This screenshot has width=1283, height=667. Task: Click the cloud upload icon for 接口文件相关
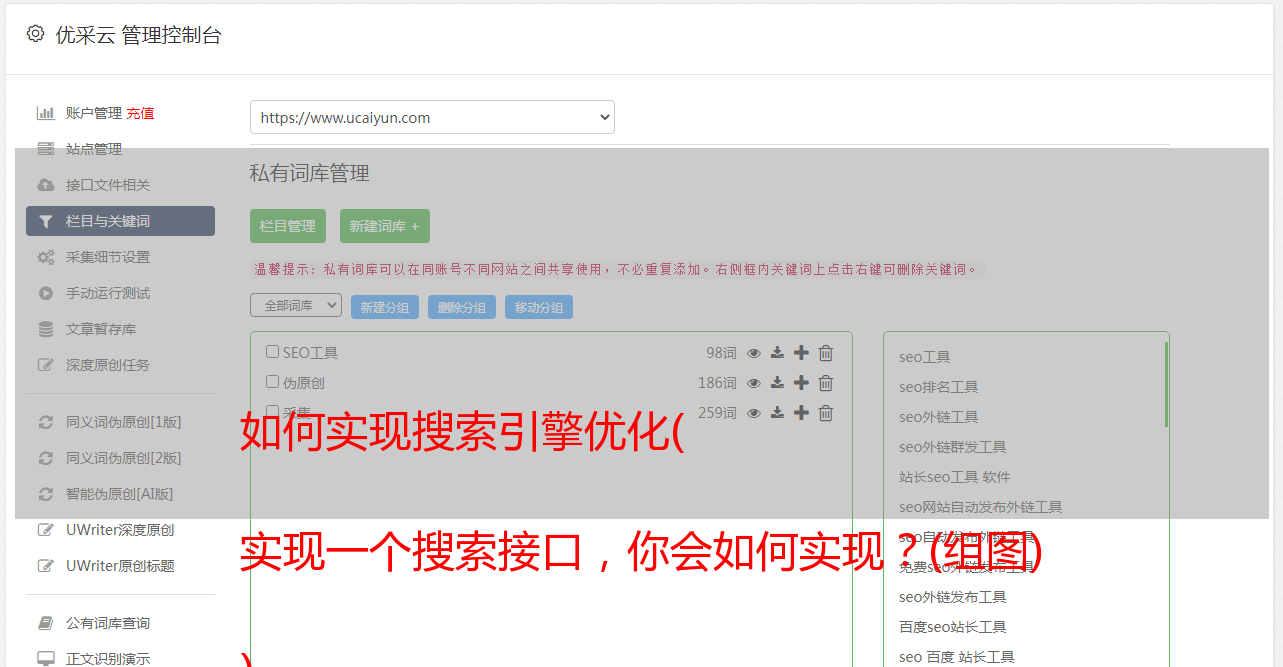45,185
